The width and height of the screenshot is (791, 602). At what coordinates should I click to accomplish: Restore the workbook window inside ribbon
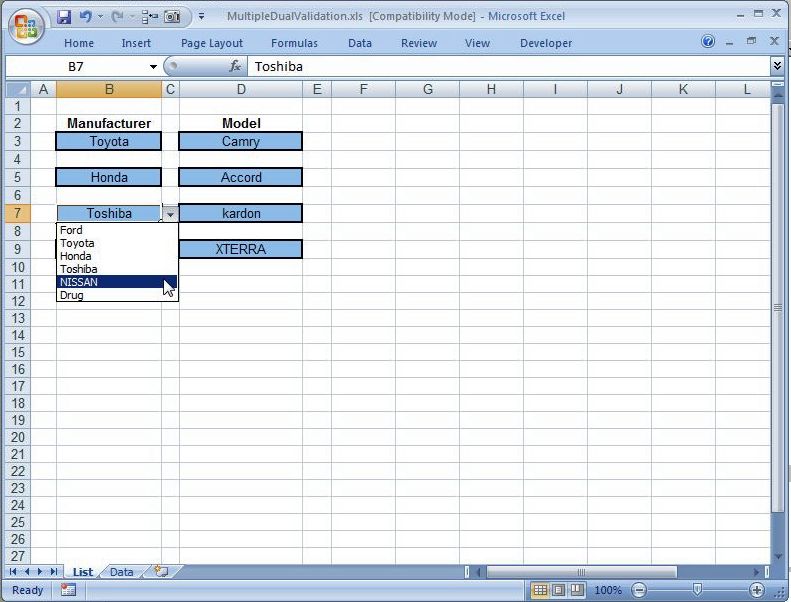click(x=752, y=41)
